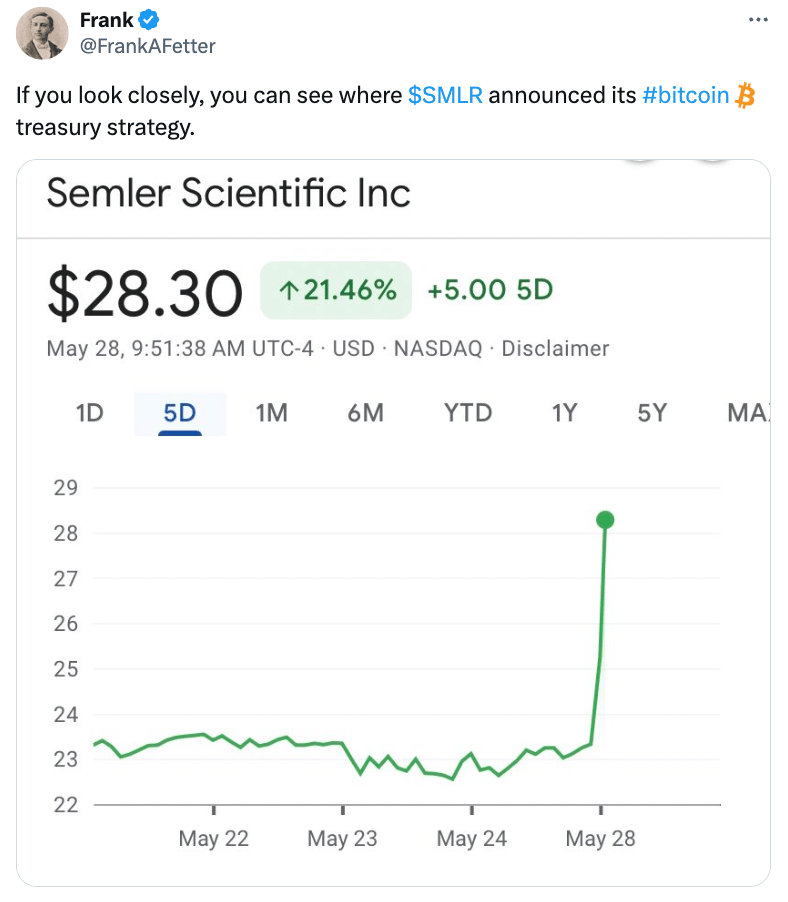Click the green endpoint dot on chart
The image size is (788, 902).
tap(604, 520)
